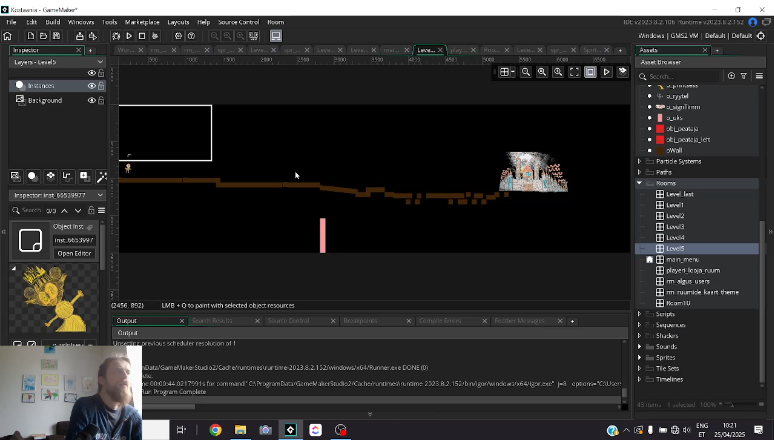Open the Layouts menu
Screen dimensions: 774x440
pyautogui.click(x=178, y=22)
